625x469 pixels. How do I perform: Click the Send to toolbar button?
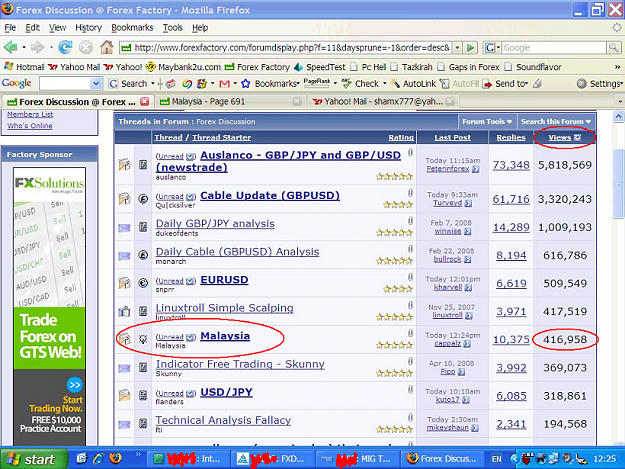point(505,84)
